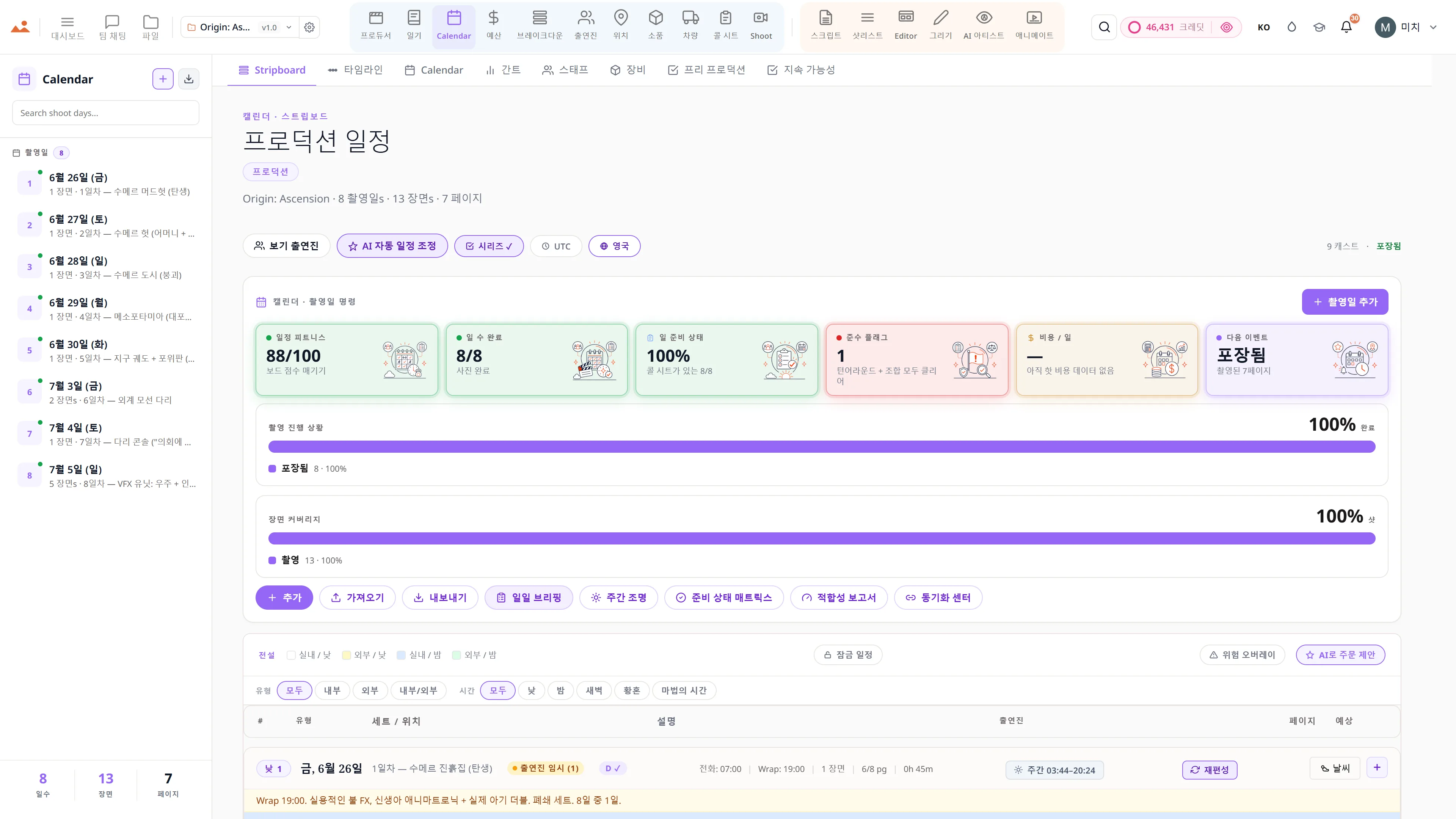Switch to the 장비 tab
The height and width of the screenshot is (819, 1456).
(x=628, y=70)
